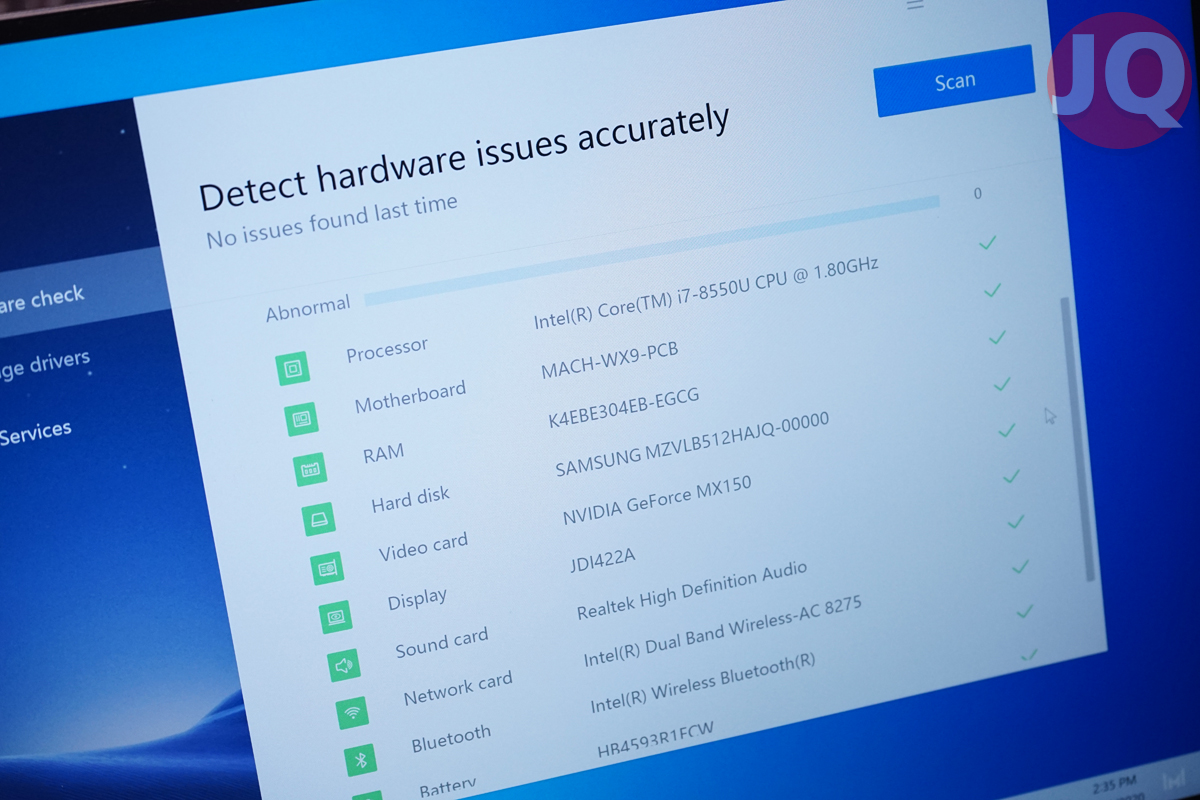Click the Motherboard row icon
The height and width of the screenshot is (800, 1200).
[301, 419]
